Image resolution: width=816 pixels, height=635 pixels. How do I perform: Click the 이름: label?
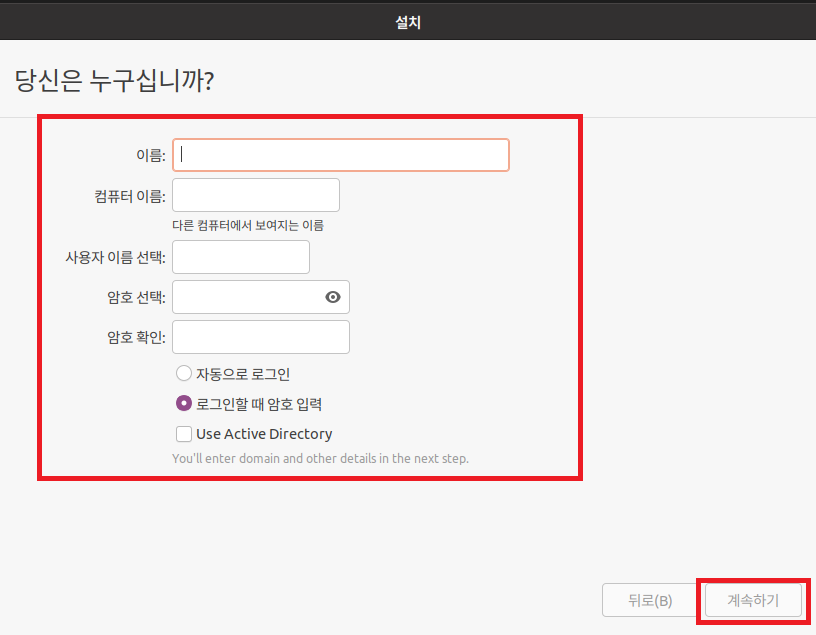[151, 155]
